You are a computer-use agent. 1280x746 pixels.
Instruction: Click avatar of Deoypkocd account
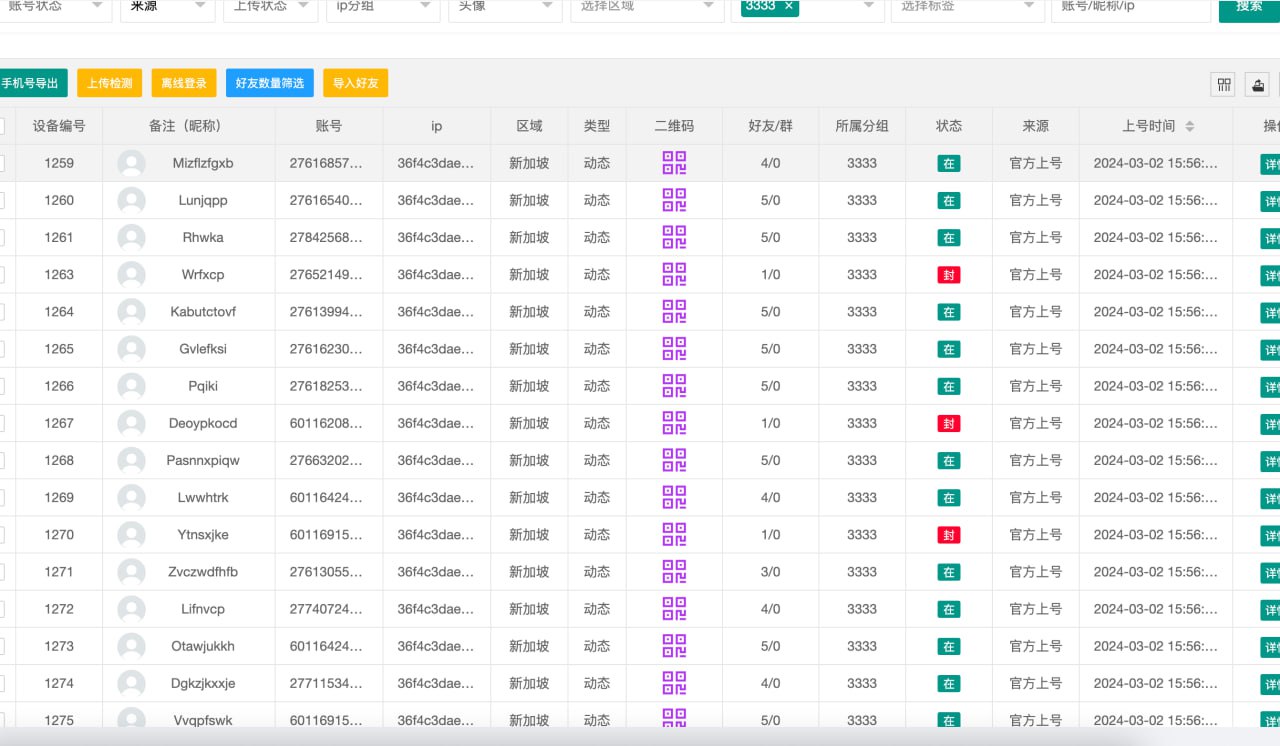(x=131, y=423)
